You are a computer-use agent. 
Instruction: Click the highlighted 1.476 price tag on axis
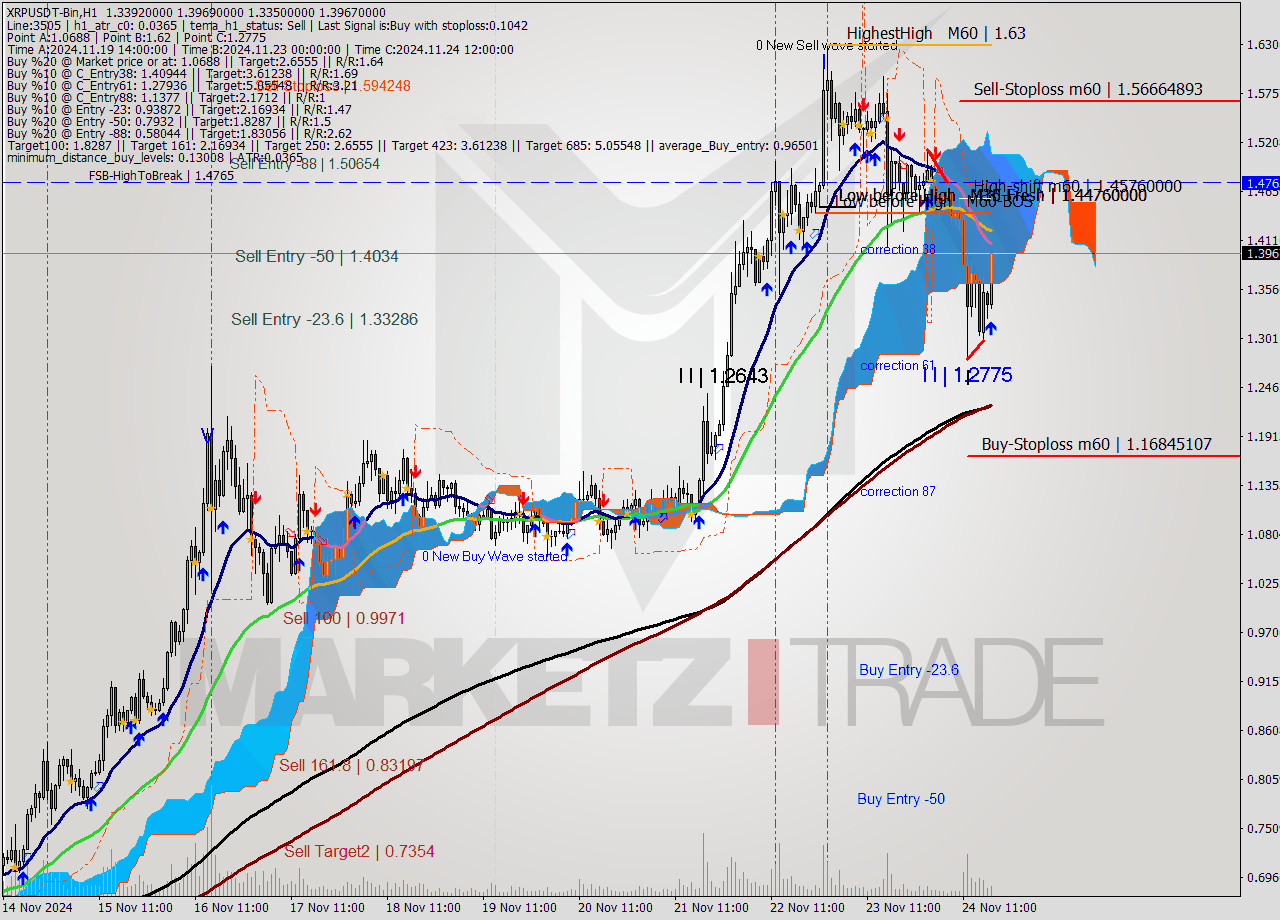click(x=1259, y=183)
